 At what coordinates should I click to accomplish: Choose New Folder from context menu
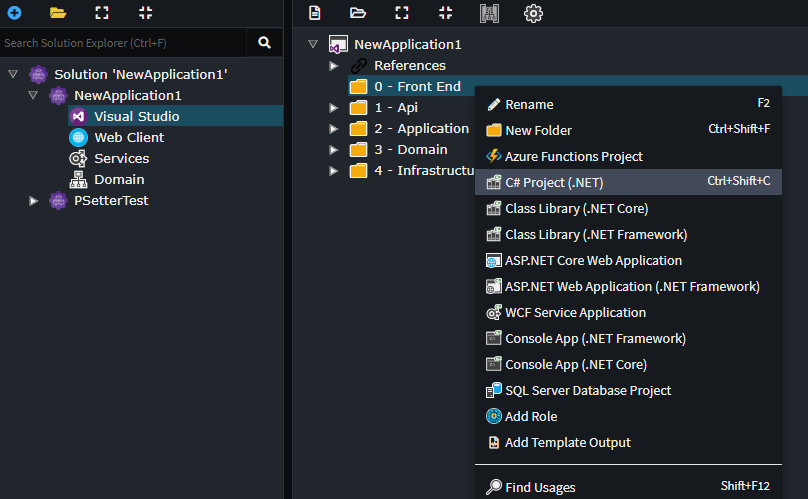click(x=628, y=130)
